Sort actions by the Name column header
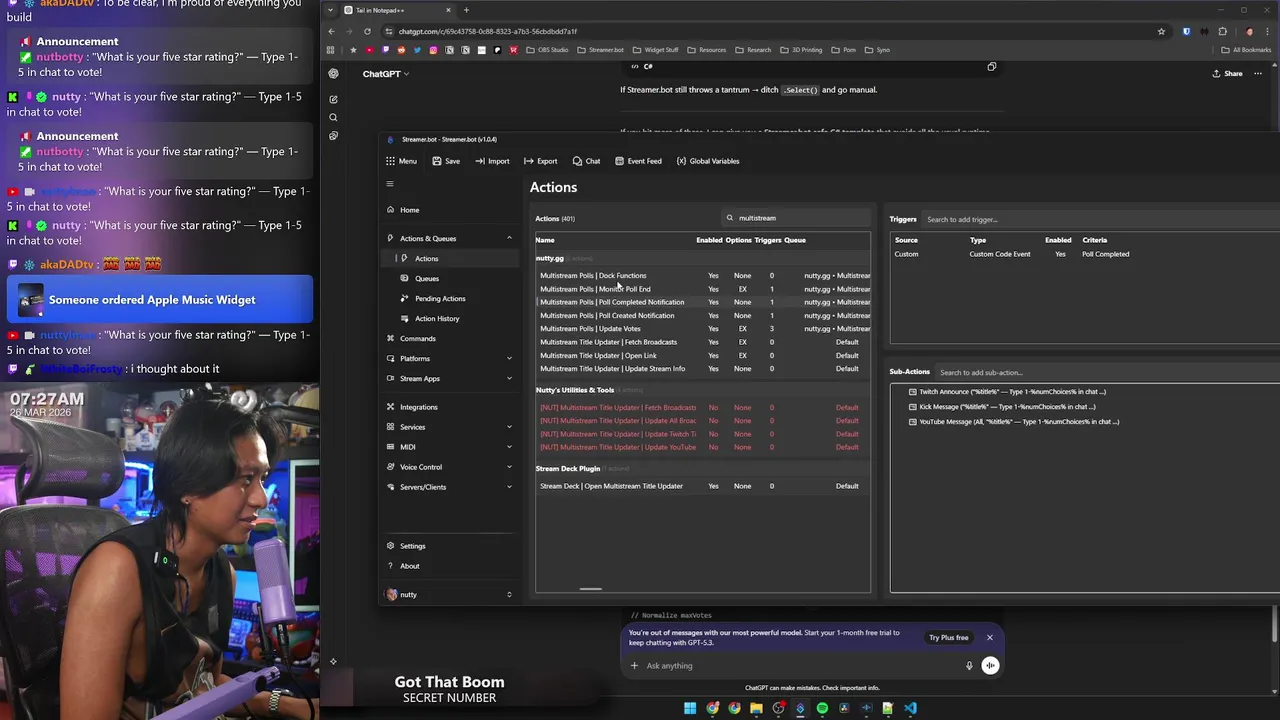This screenshot has width=1280, height=720. (545, 240)
